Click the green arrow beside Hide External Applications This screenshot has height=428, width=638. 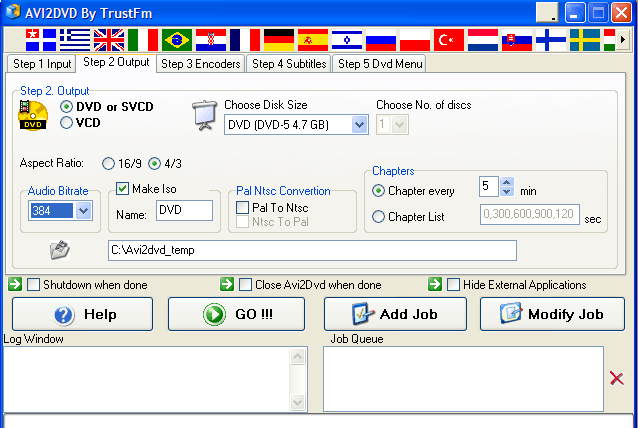pos(435,284)
